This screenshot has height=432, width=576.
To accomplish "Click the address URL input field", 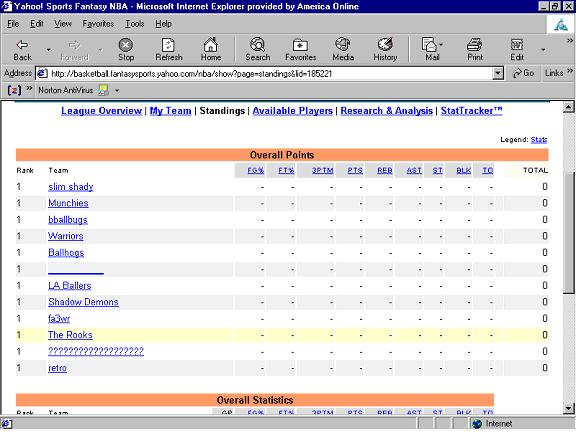I will point(270,73).
